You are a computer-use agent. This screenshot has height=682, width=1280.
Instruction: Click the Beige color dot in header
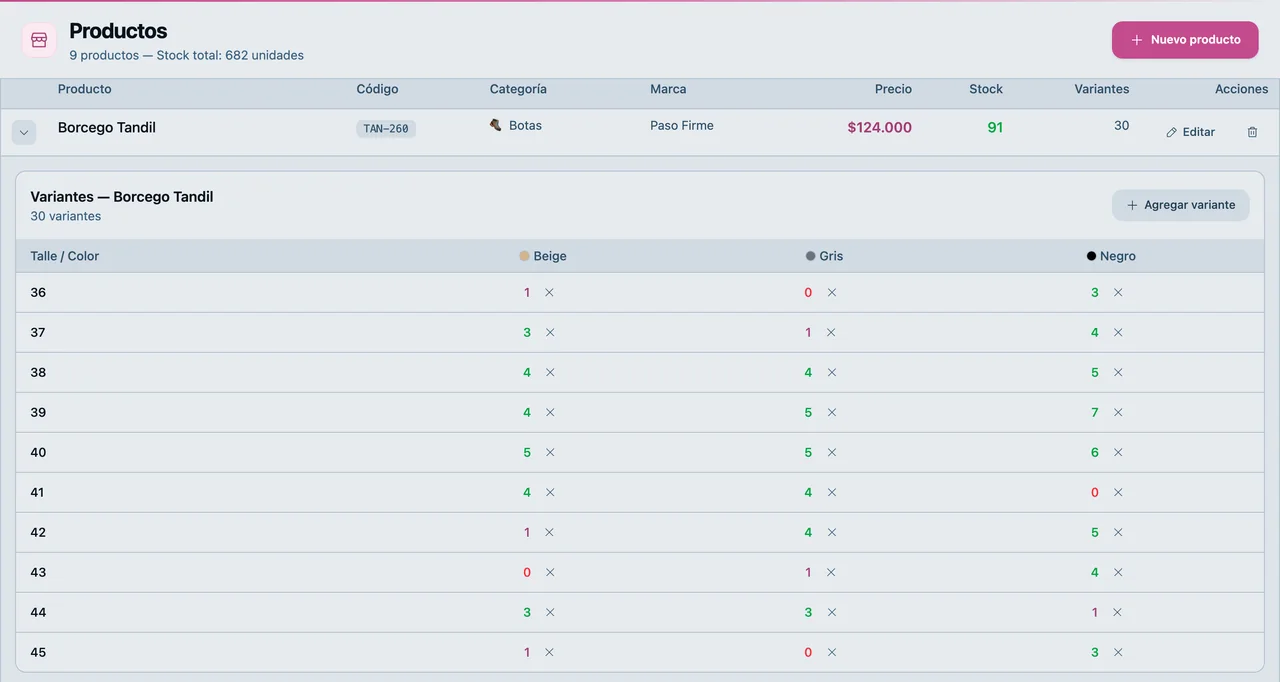point(524,256)
